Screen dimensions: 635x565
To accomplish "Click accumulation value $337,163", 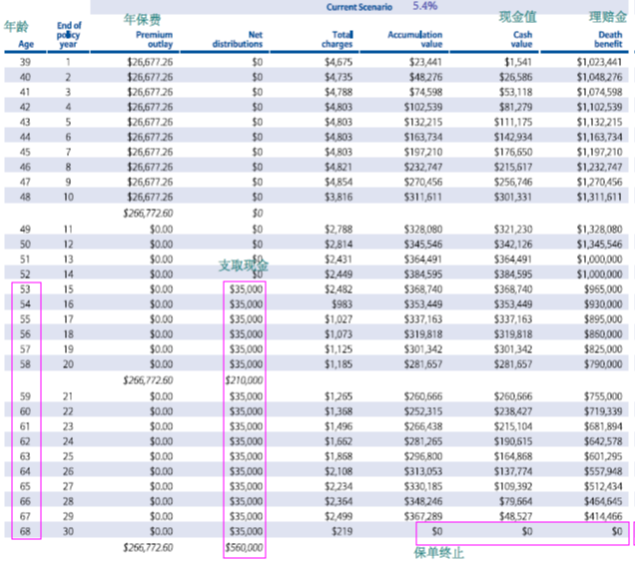I will click(x=423, y=319).
